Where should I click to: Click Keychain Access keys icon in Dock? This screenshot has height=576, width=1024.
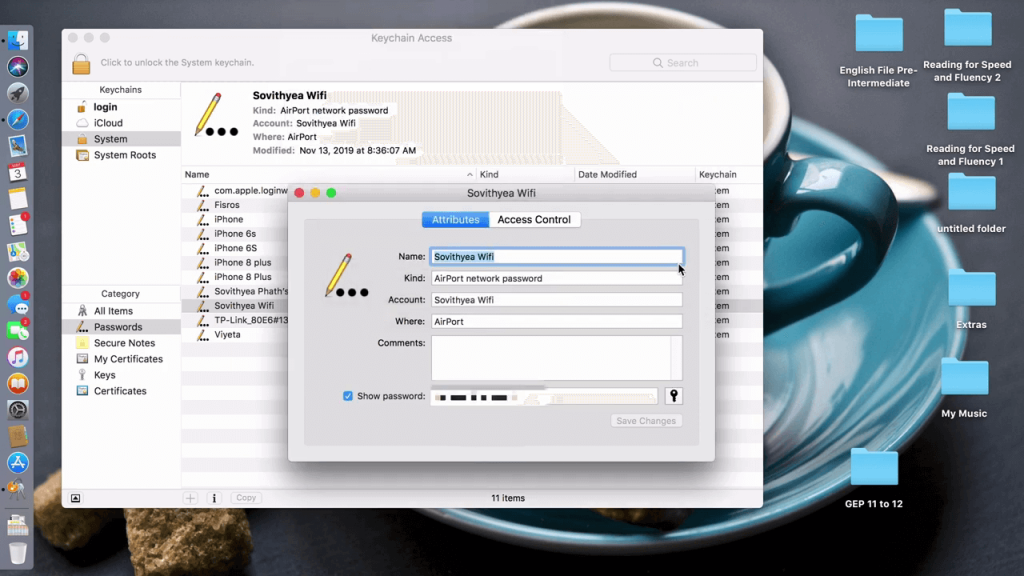pos(18,489)
